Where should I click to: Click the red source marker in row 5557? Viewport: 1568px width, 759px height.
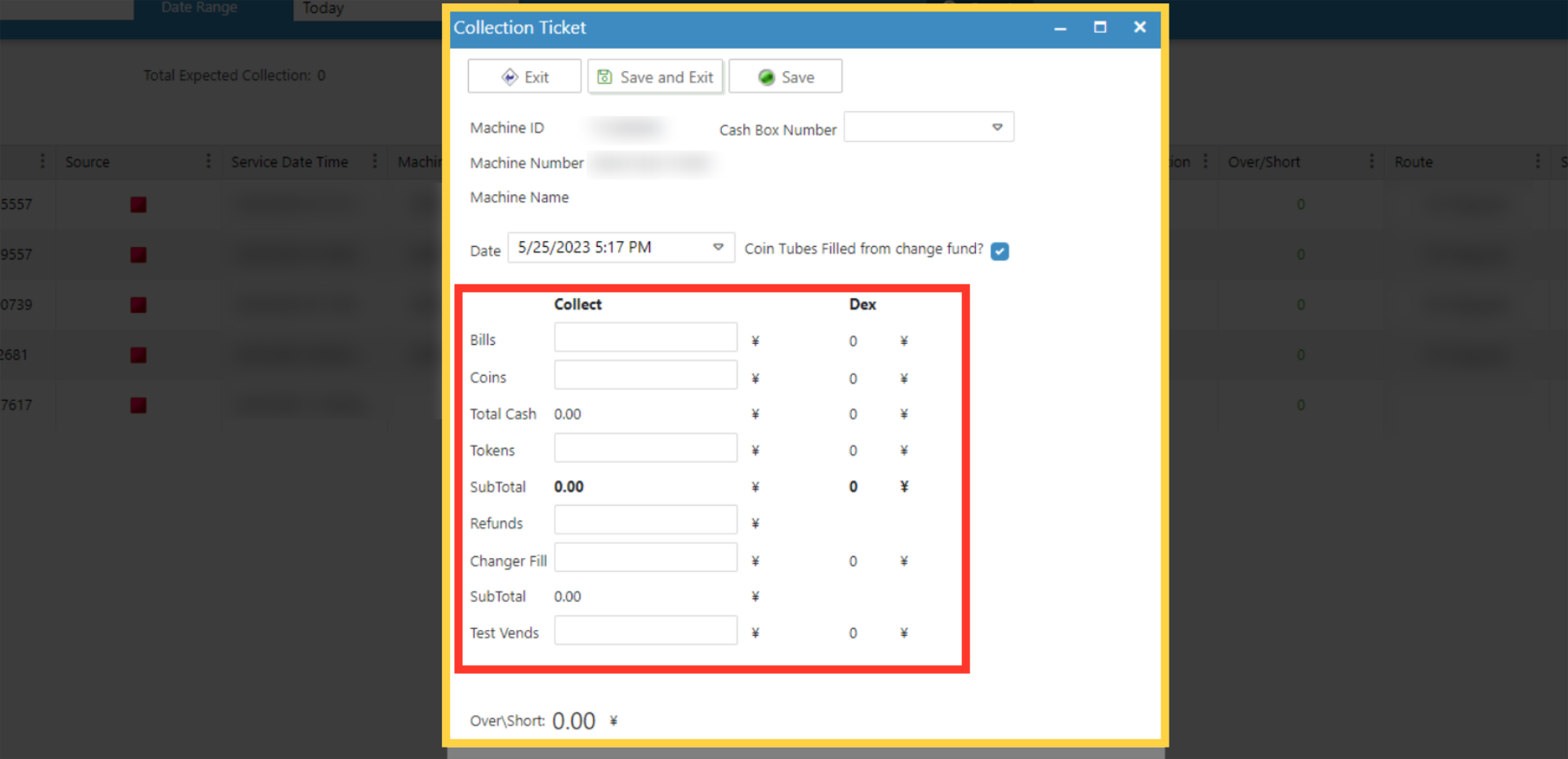point(138,204)
